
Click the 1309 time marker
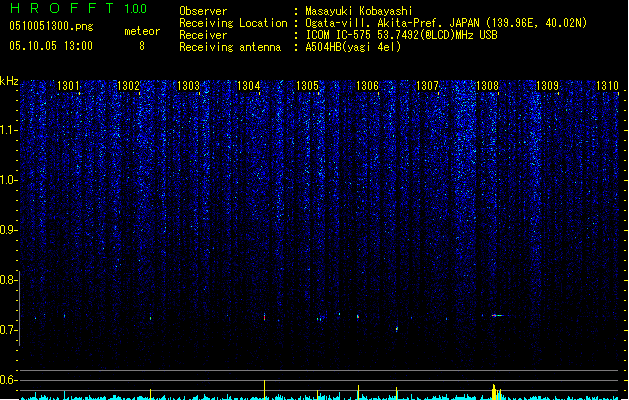point(547,85)
